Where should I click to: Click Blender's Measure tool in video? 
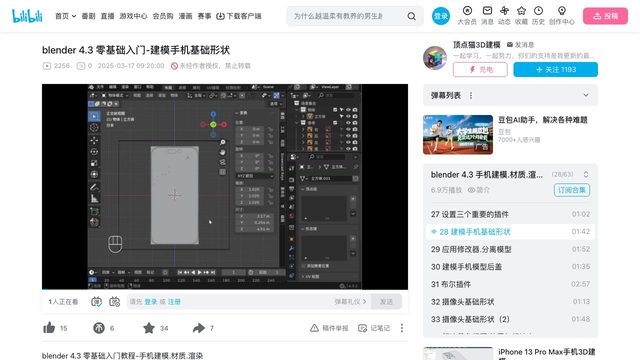pyautogui.click(x=94, y=199)
